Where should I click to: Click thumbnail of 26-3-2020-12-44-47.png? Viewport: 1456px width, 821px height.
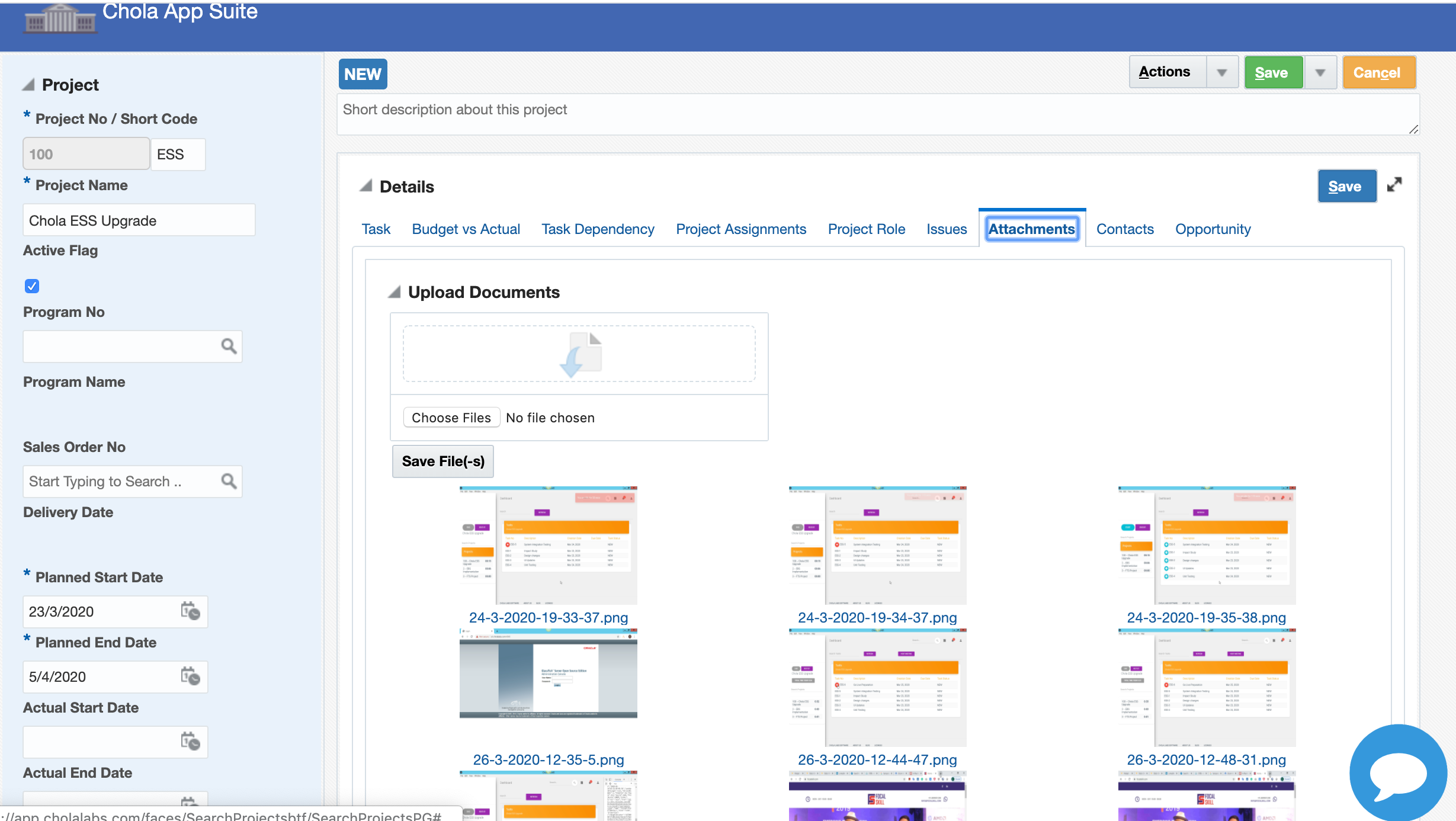click(x=877, y=688)
